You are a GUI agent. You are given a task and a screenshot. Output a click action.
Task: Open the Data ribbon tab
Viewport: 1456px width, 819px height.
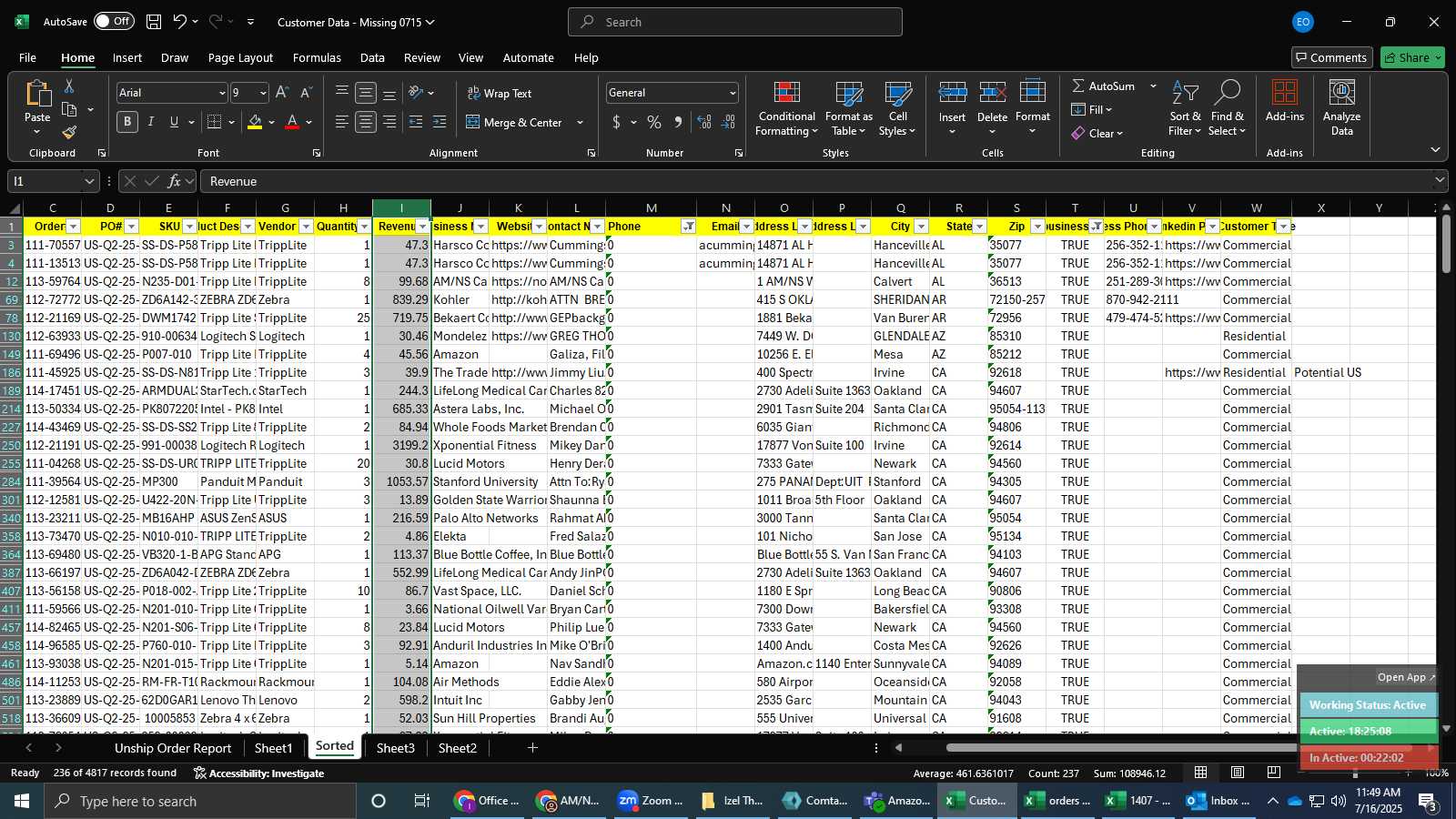372,57
